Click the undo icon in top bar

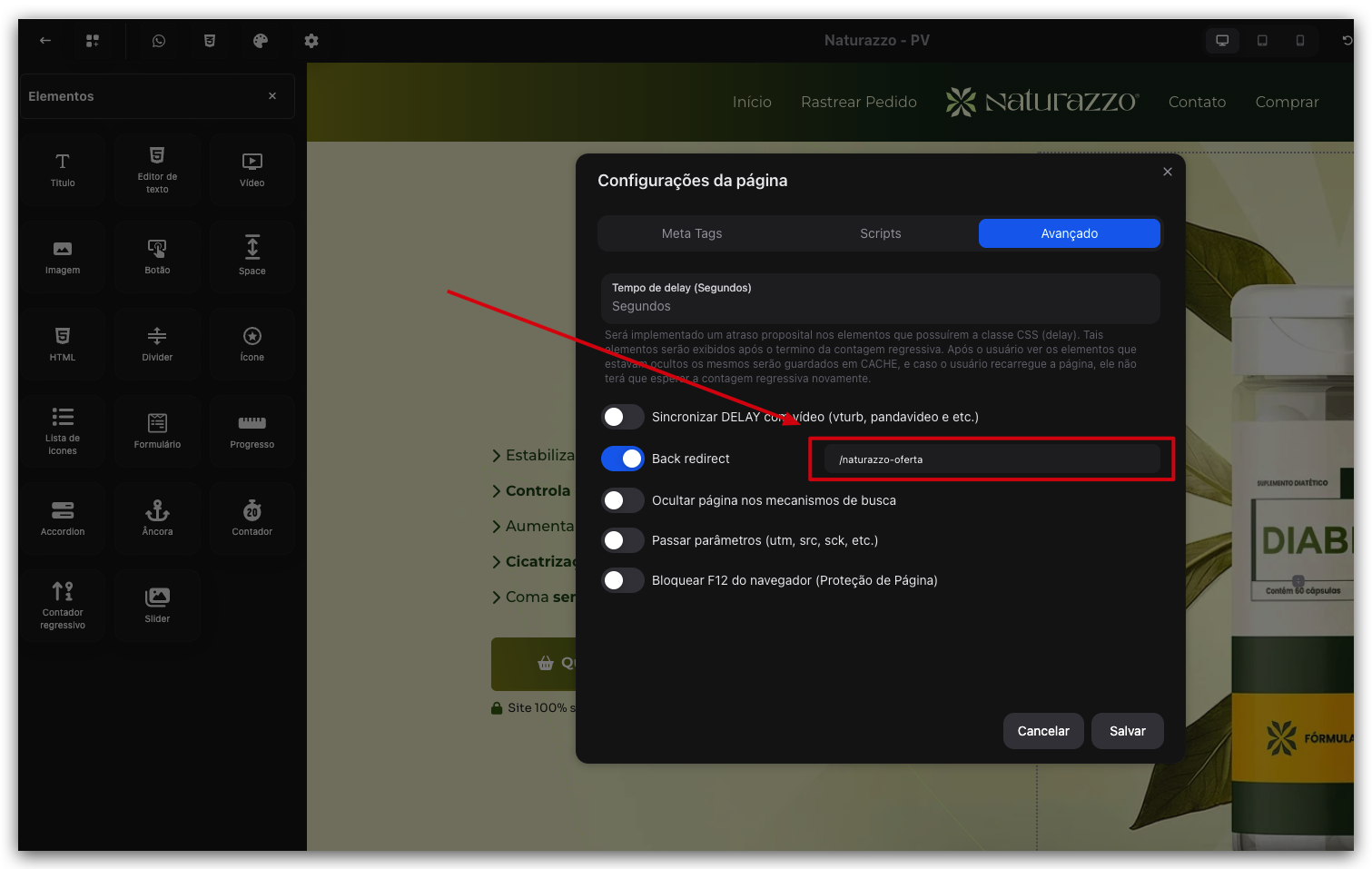coord(1347,41)
